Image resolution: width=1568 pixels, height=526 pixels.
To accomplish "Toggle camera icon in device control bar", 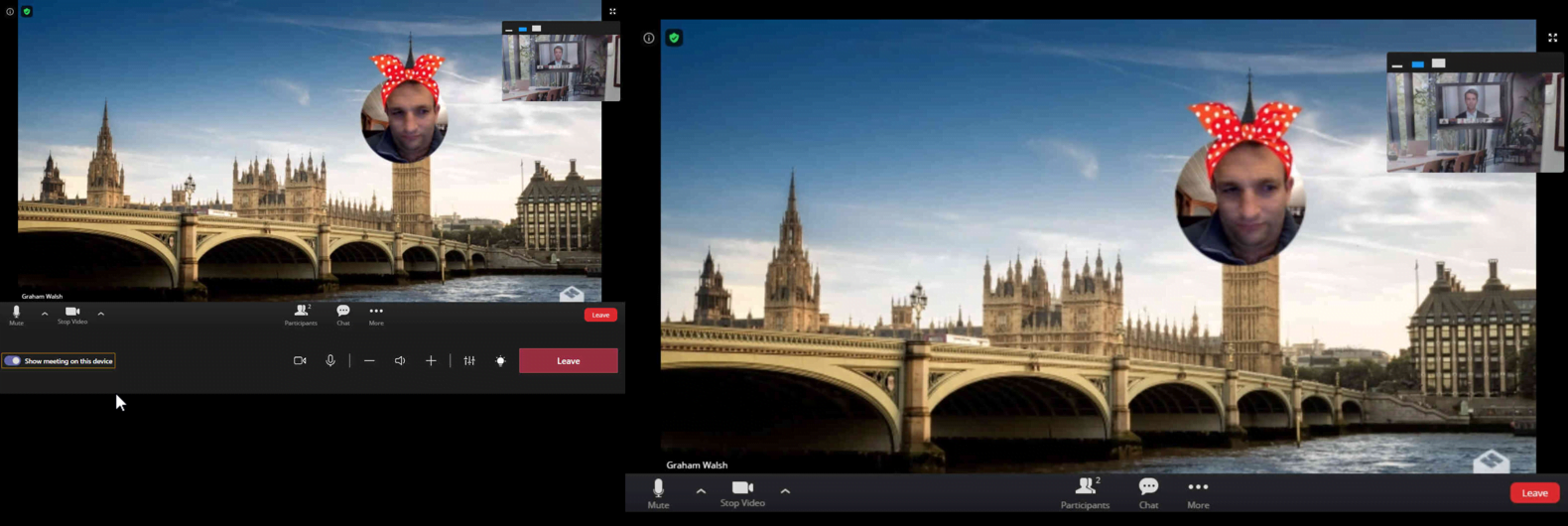I will point(300,361).
